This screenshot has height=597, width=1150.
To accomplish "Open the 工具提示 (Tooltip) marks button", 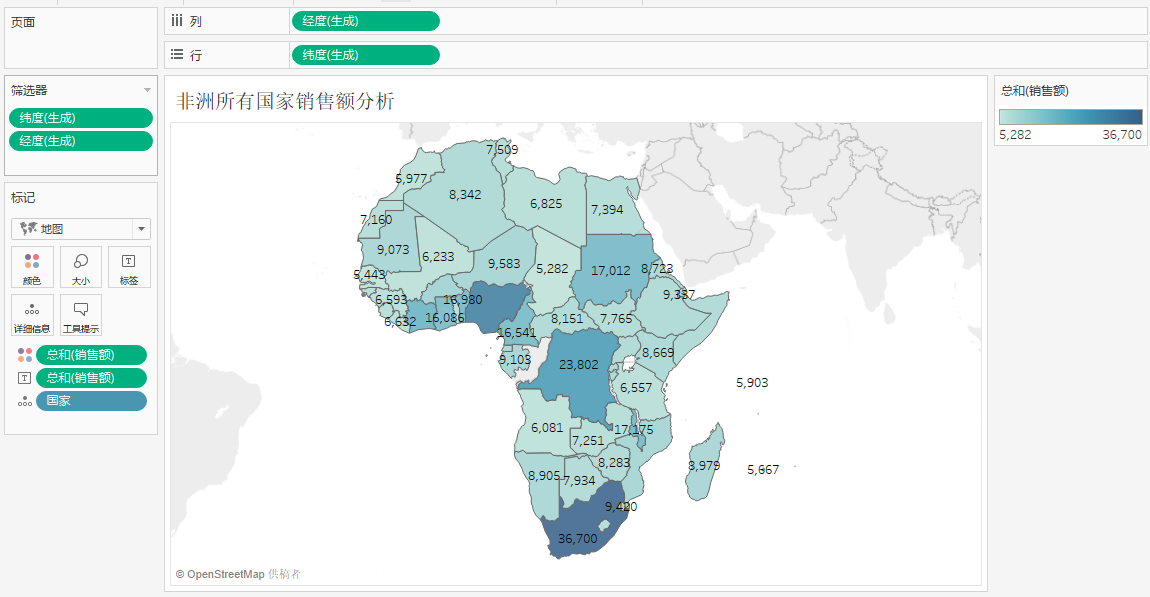I will (81, 315).
